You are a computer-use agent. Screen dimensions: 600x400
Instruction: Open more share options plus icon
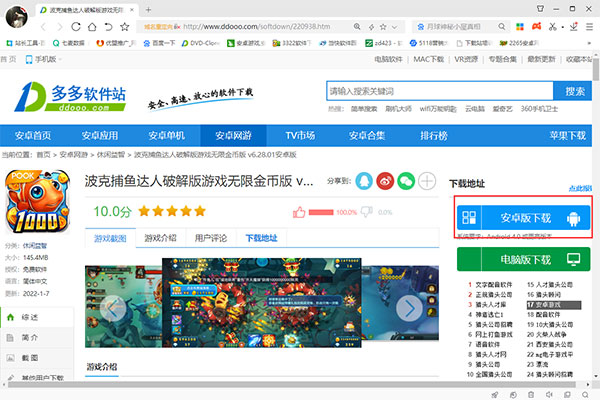point(427,181)
